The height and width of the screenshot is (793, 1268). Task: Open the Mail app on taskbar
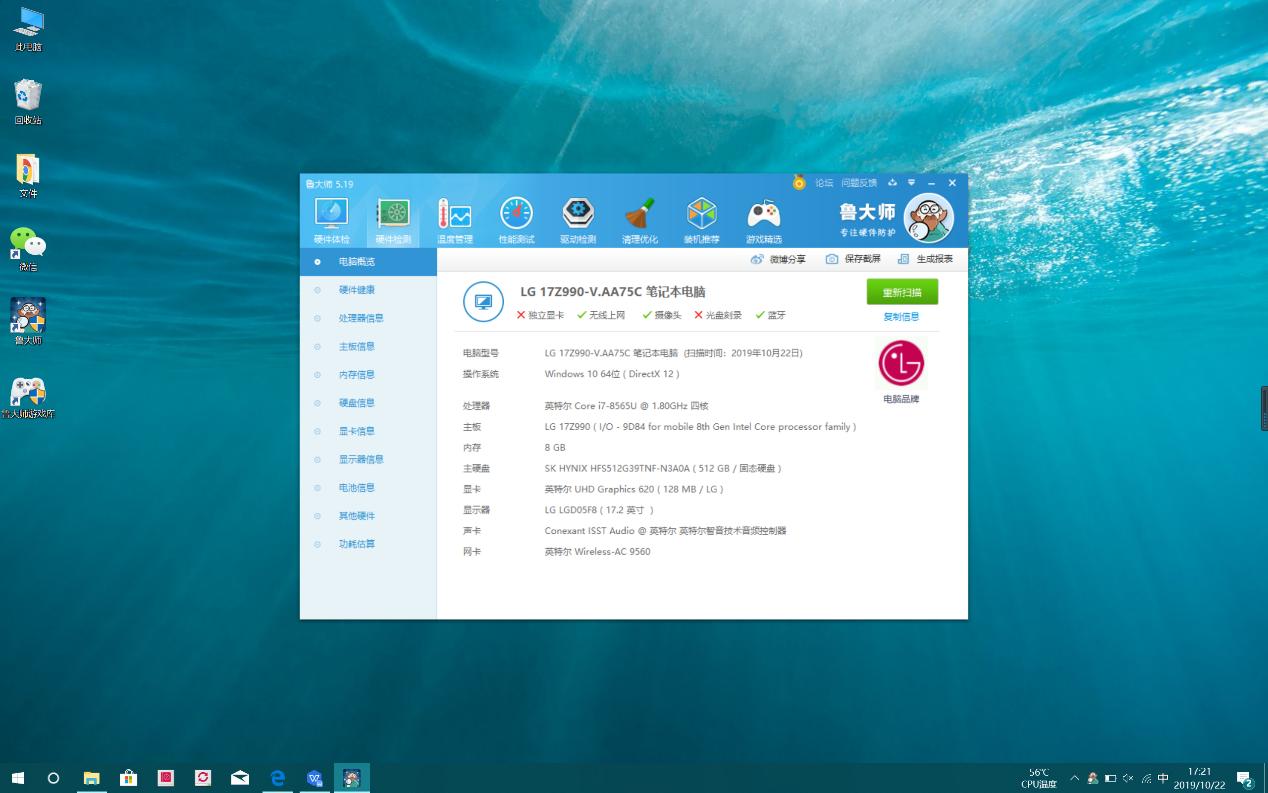pos(240,778)
